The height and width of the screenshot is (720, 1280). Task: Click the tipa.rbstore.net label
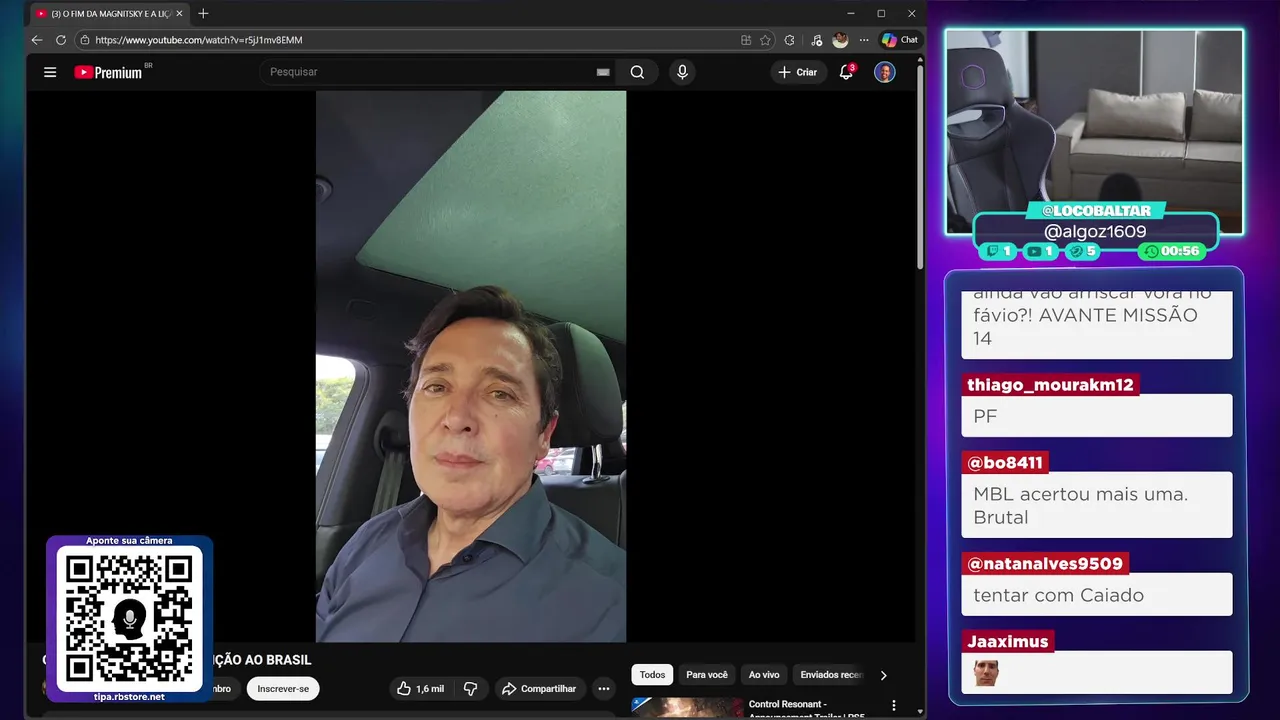[x=129, y=697]
